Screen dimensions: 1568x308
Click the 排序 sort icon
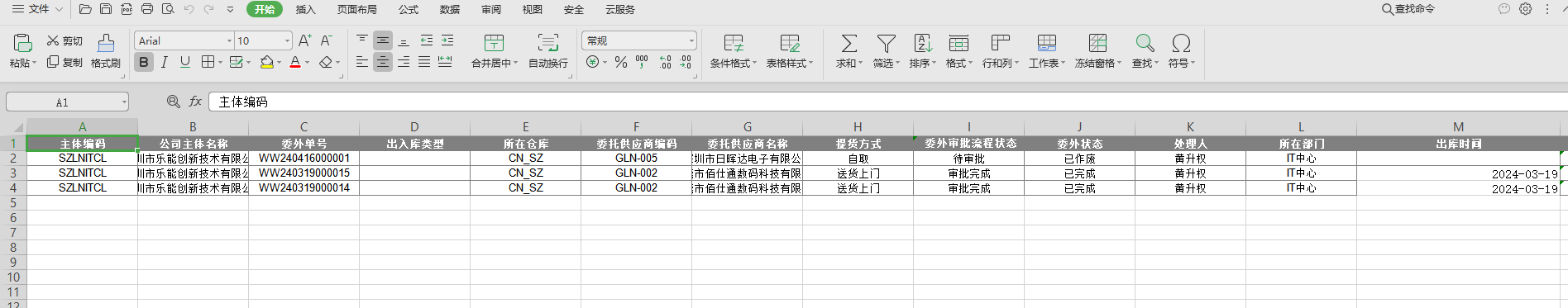[x=923, y=43]
